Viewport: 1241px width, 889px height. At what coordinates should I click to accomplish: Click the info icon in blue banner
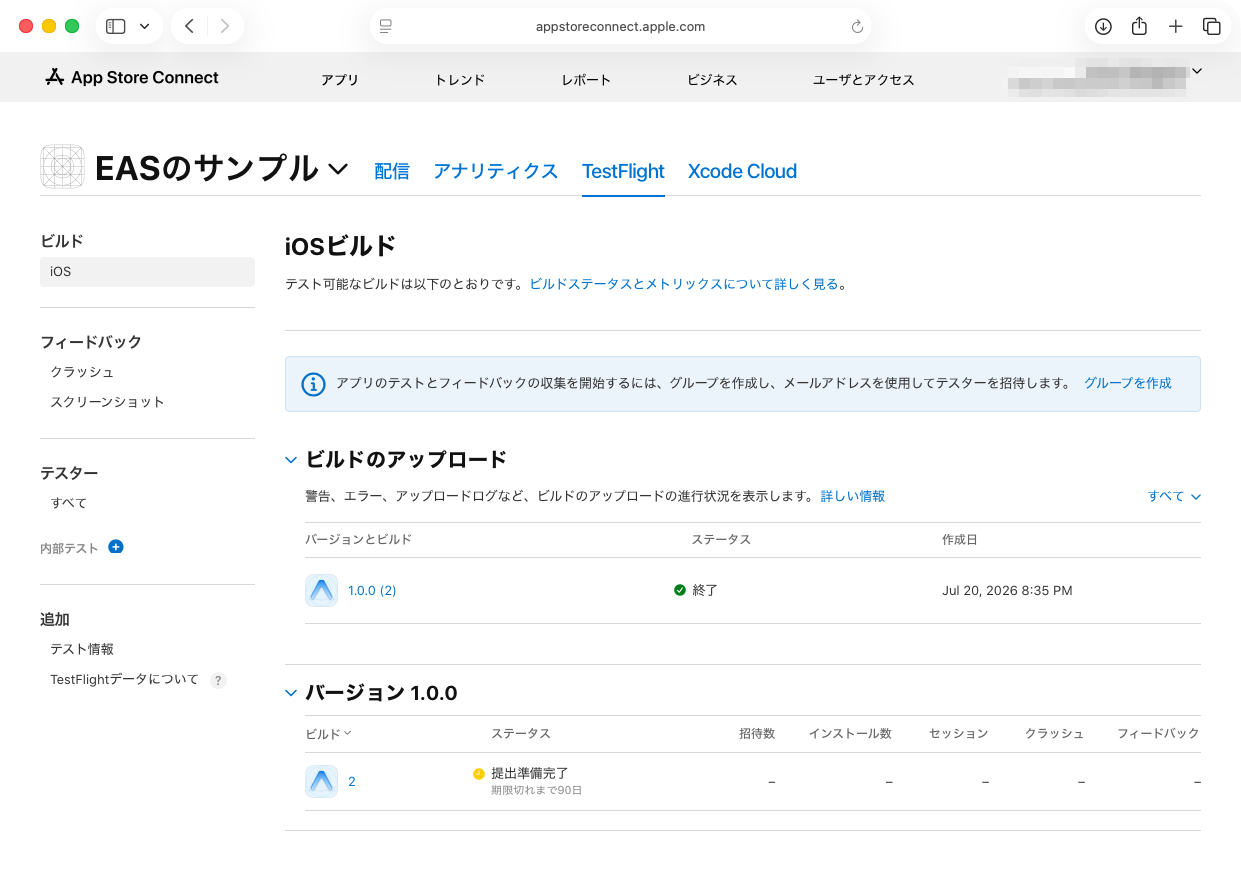click(314, 384)
